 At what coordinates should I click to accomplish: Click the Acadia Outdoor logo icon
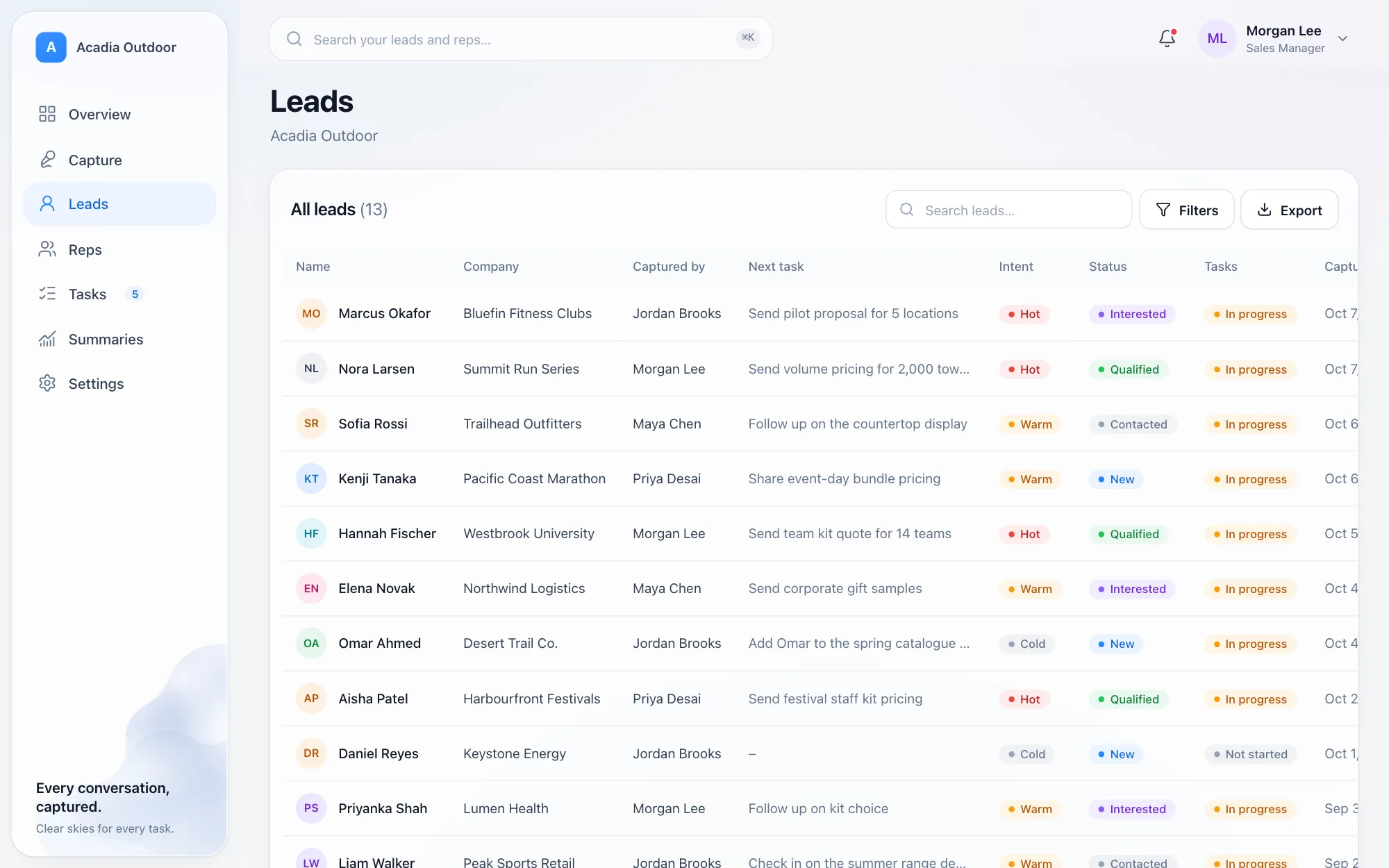[x=51, y=47]
